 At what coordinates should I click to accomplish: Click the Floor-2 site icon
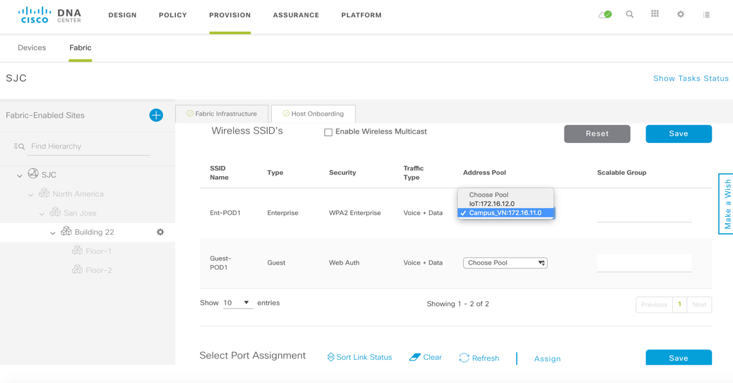(77, 269)
